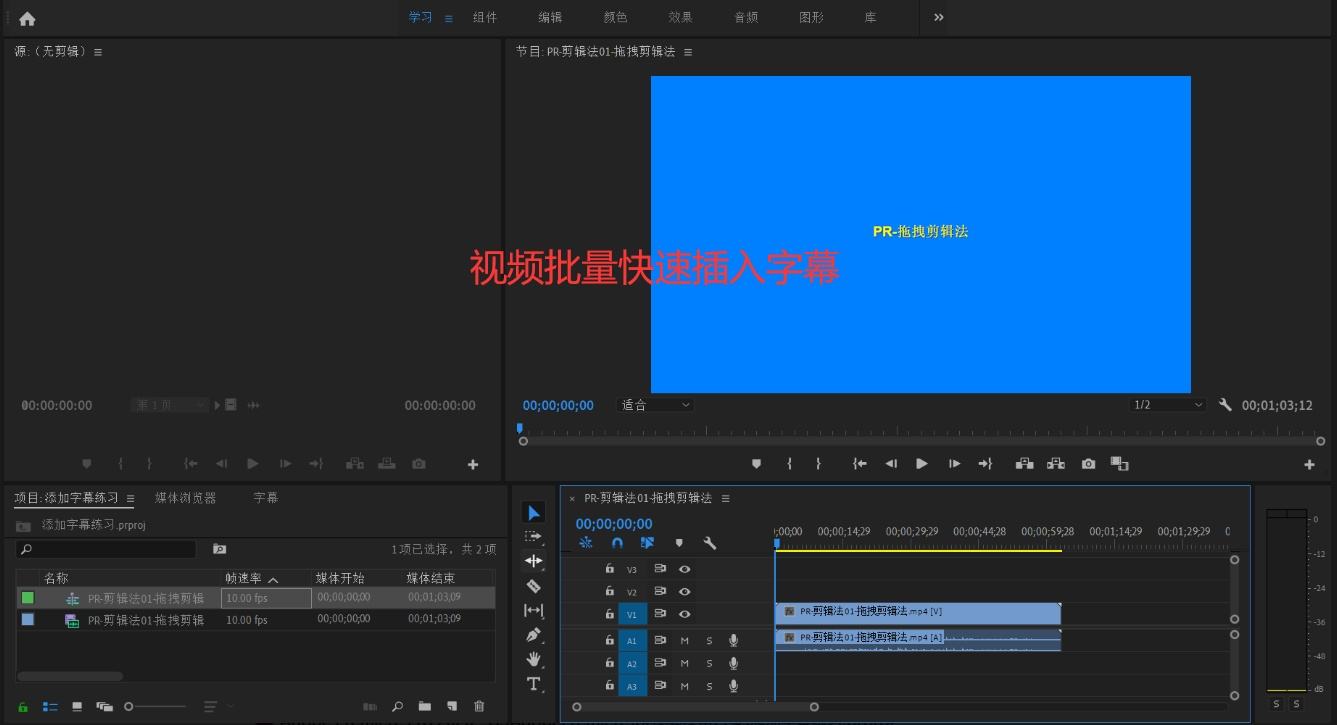Adjust project thumbnail zoom slider
This screenshot has height=725, width=1337.
click(x=155, y=707)
